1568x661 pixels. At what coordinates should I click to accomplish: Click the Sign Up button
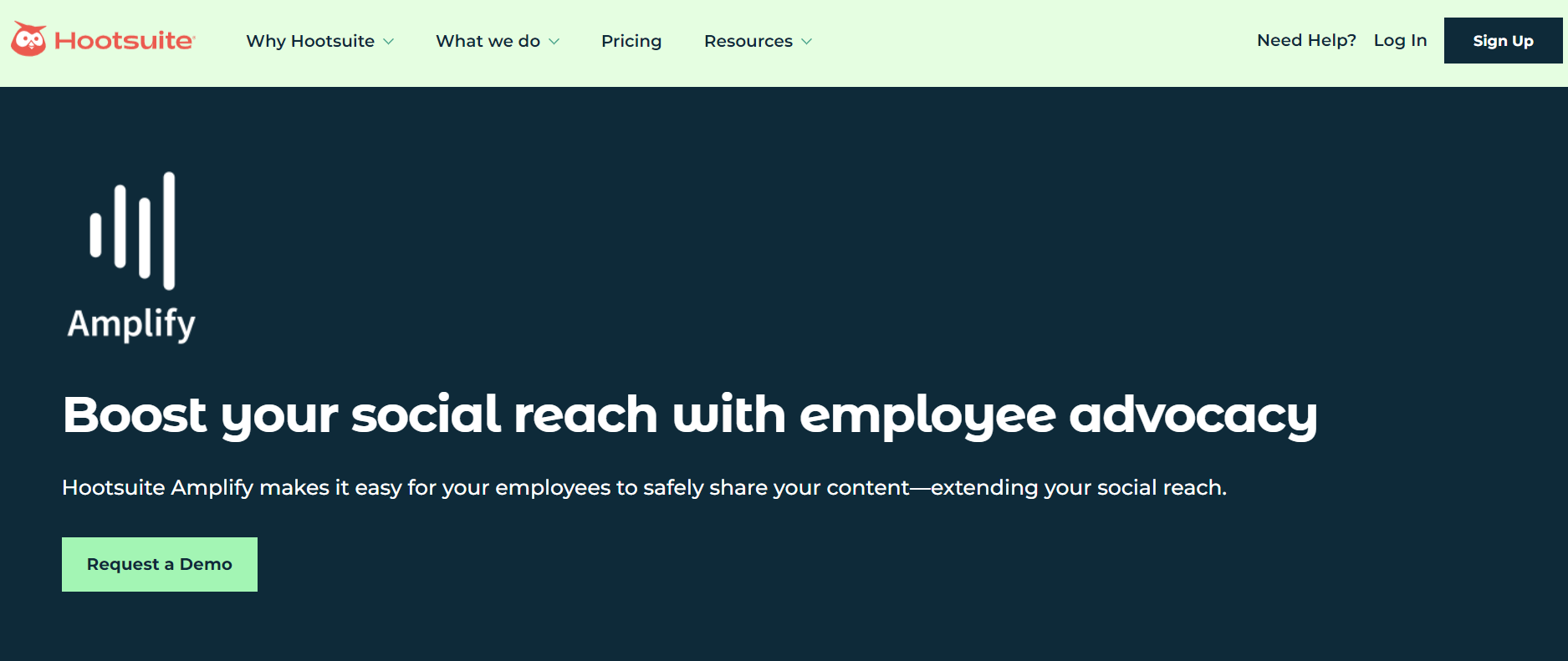point(1503,40)
